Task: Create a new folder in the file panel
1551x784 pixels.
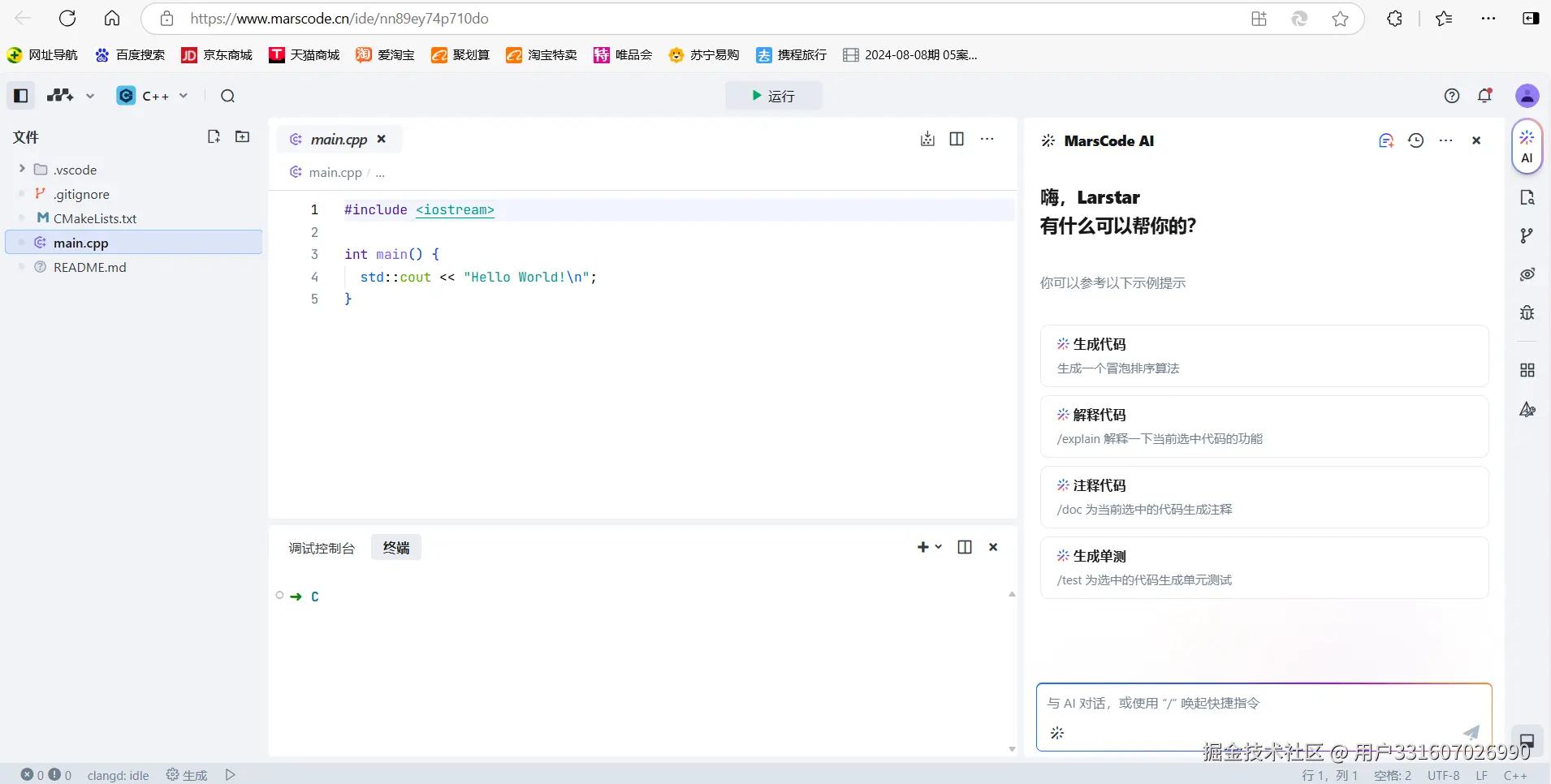Action: pyautogui.click(x=243, y=136)
